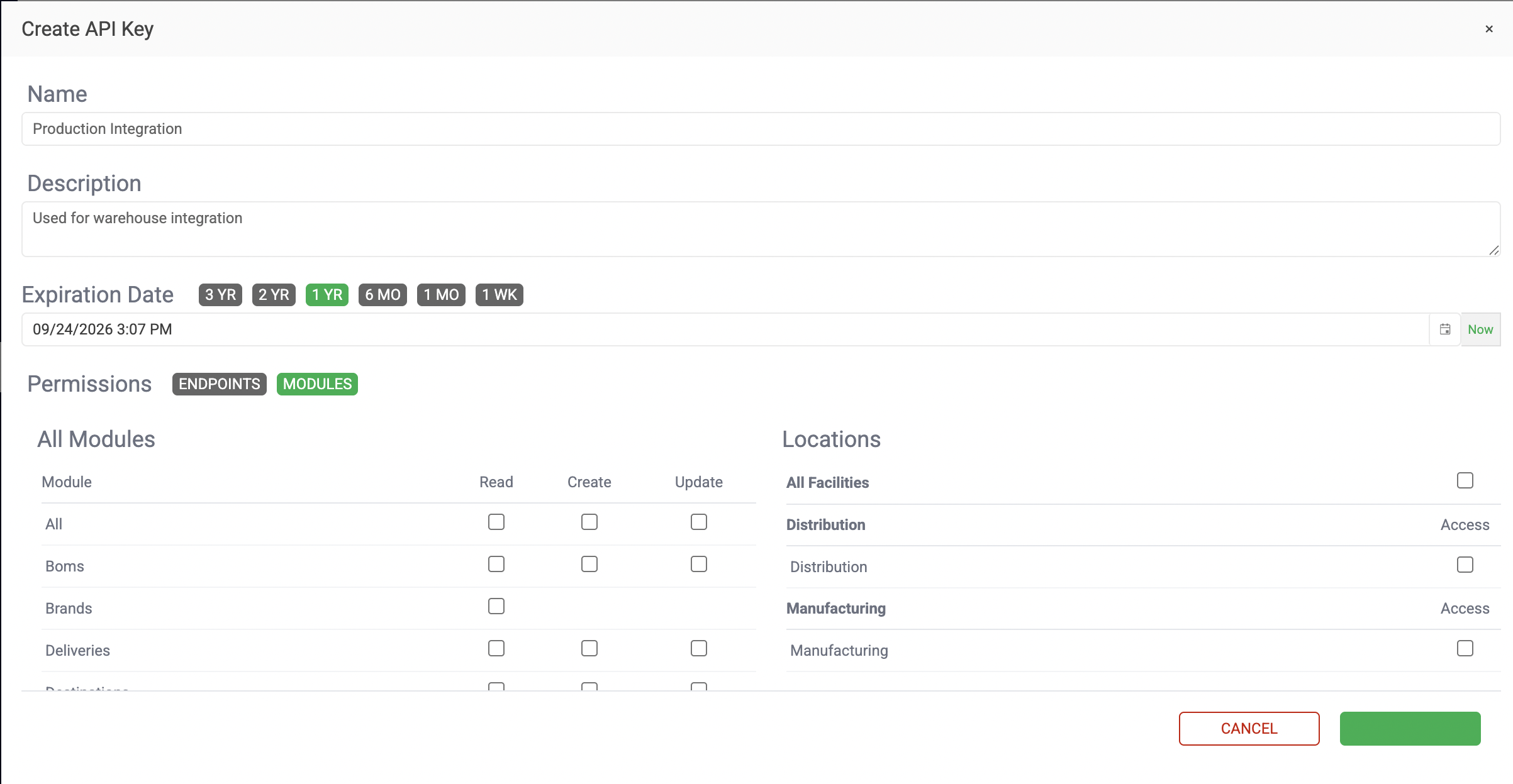The height and width of the screenshot is (784, 1513).
Task: Grant access to Manufacturing location
Action: (x=1465, y=649)
